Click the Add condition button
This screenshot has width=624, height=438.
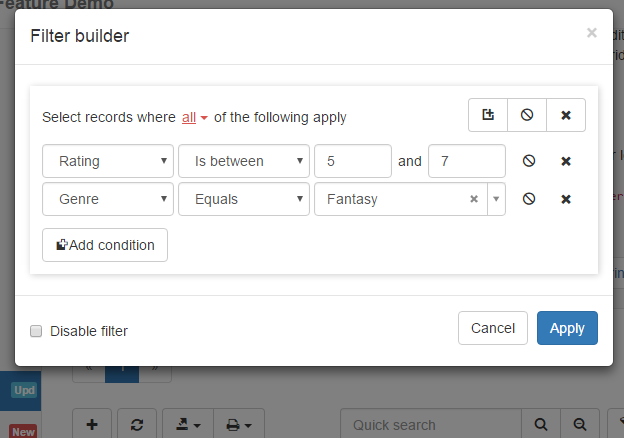click(x=105, y=245)
